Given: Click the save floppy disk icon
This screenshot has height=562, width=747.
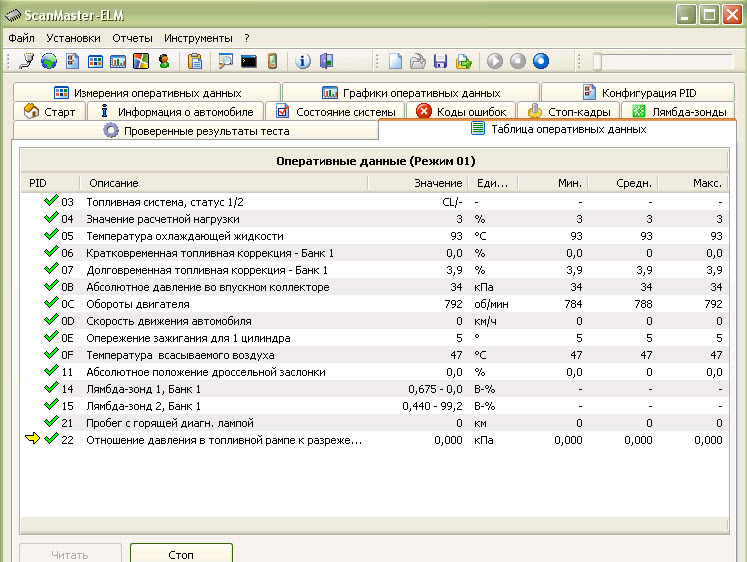Looking at the screenshot, I should (440, 61).
